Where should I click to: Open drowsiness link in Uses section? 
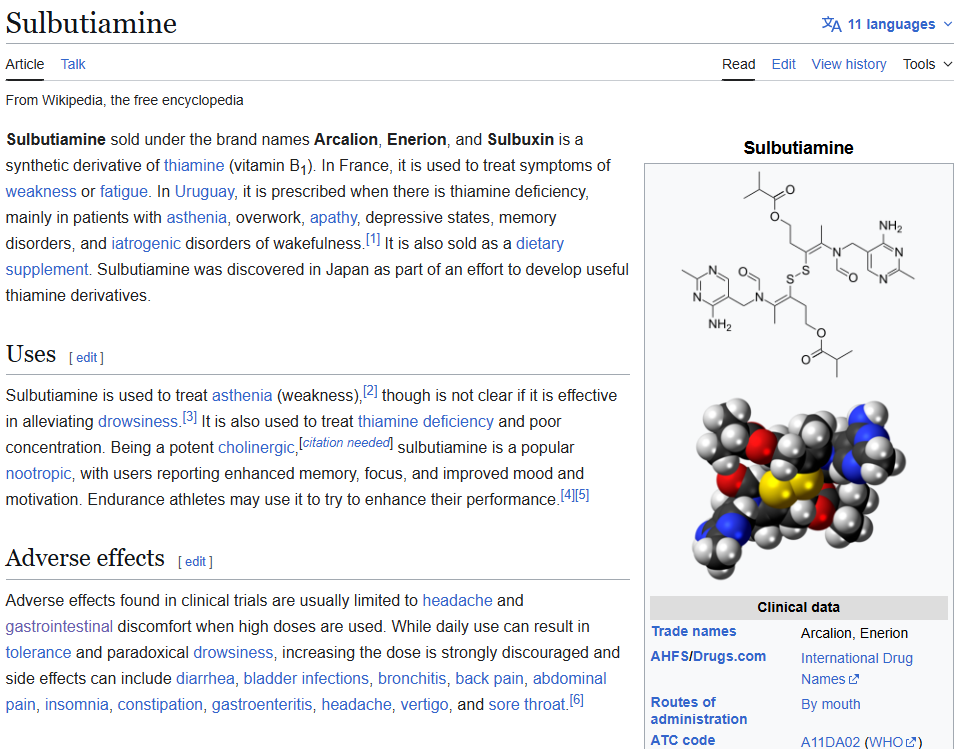coord(138,422)
